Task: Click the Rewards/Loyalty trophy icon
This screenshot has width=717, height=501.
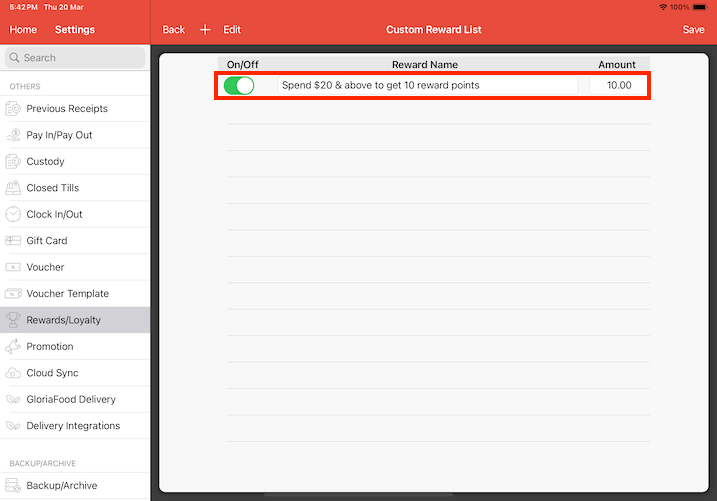Action: pos(13,320)
